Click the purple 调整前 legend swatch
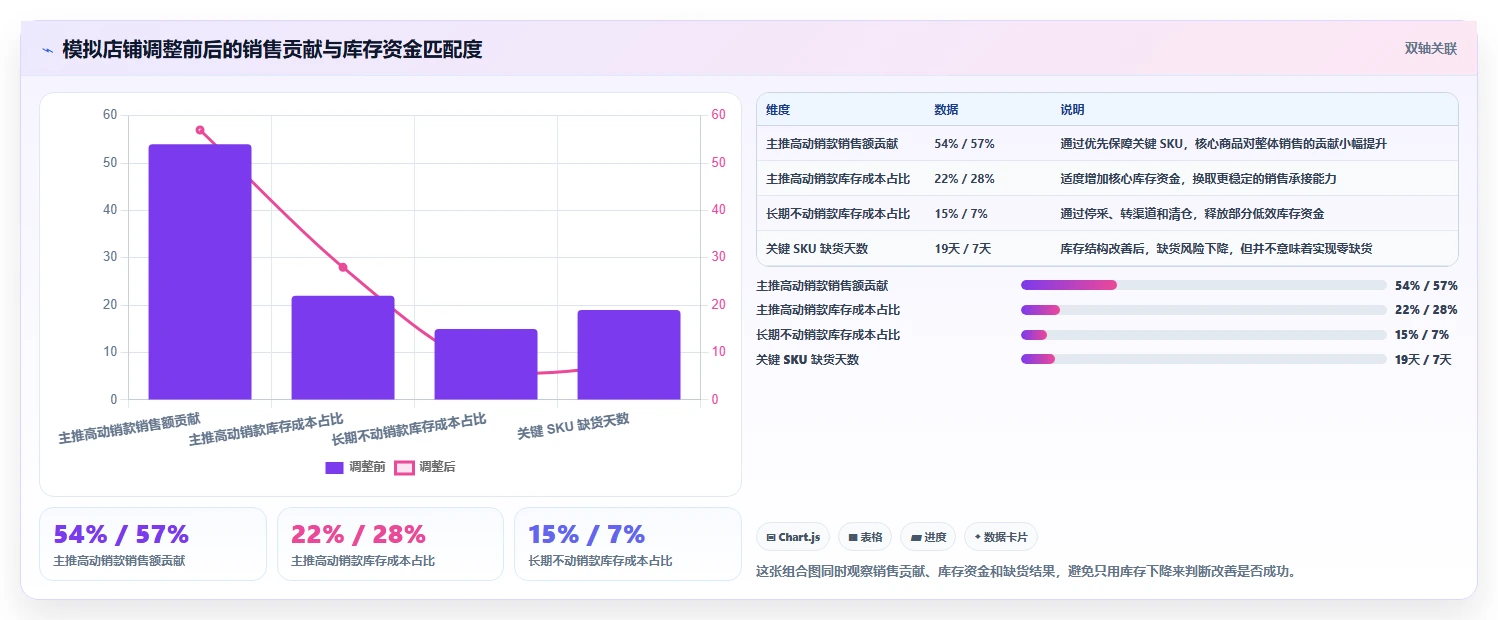 (334, 467)
